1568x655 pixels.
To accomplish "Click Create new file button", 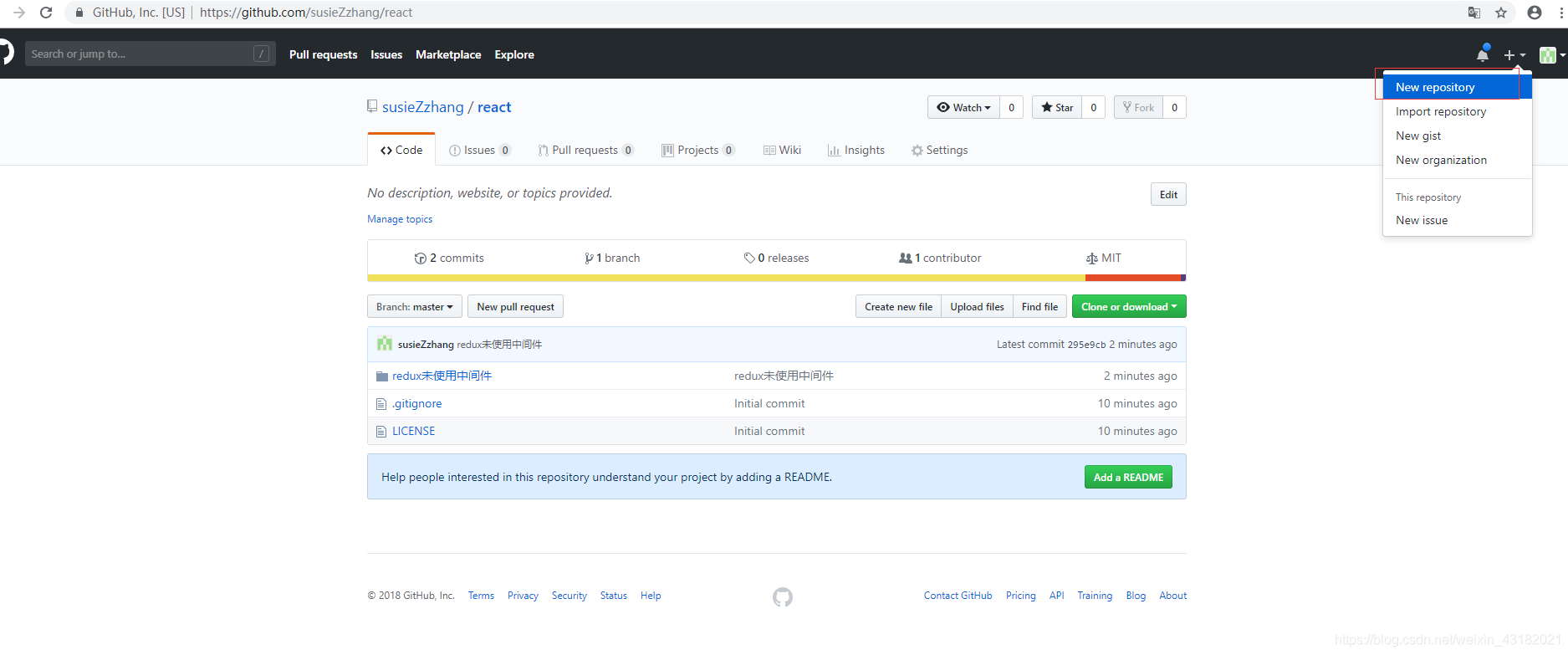I will pos(899,307).
